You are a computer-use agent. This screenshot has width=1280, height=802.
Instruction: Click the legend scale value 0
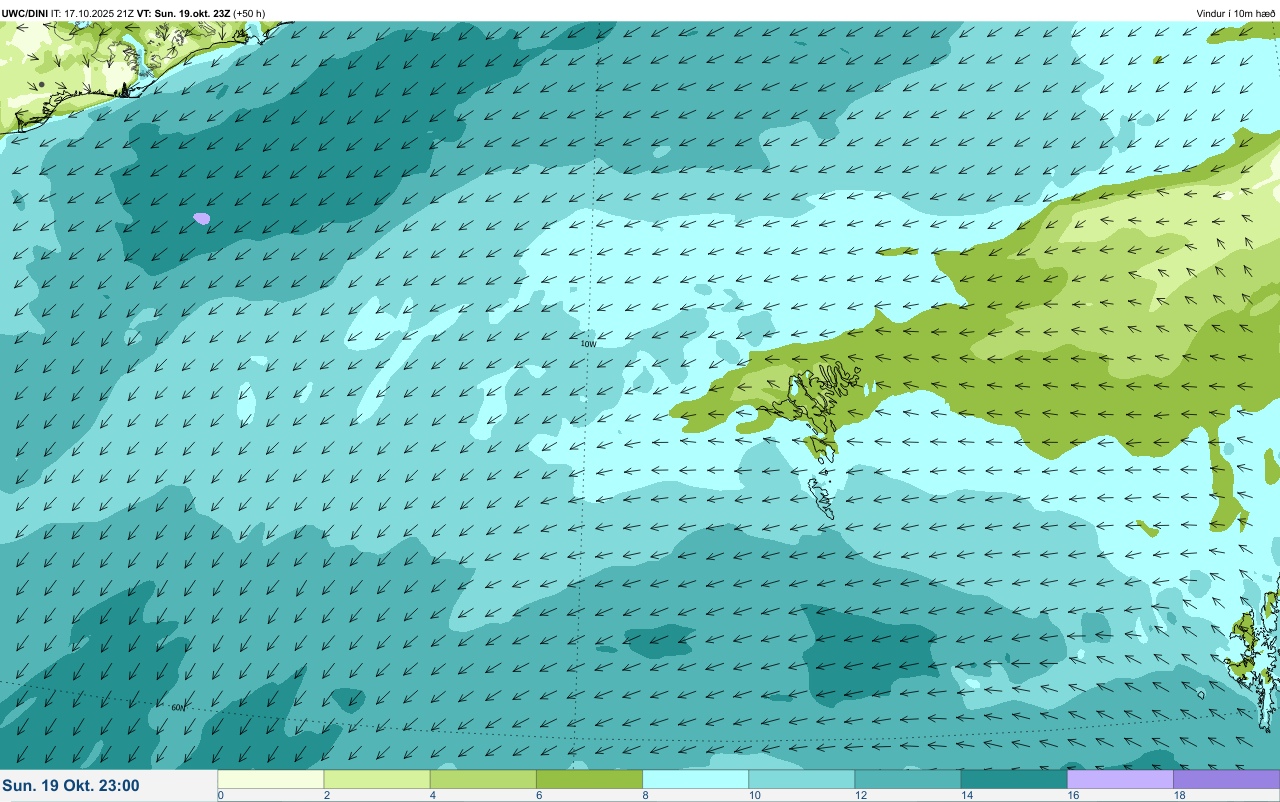(x=220, y=795)
